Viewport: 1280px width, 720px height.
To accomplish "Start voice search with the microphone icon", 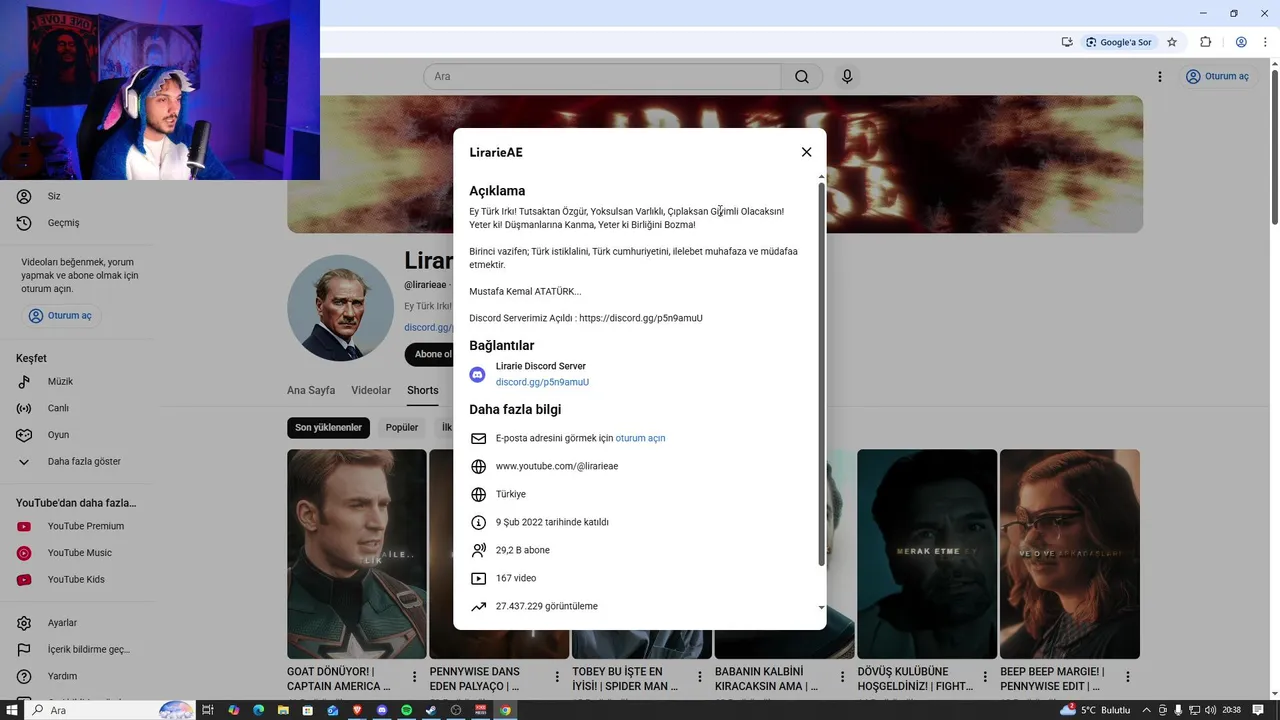I will coord(847,77).
